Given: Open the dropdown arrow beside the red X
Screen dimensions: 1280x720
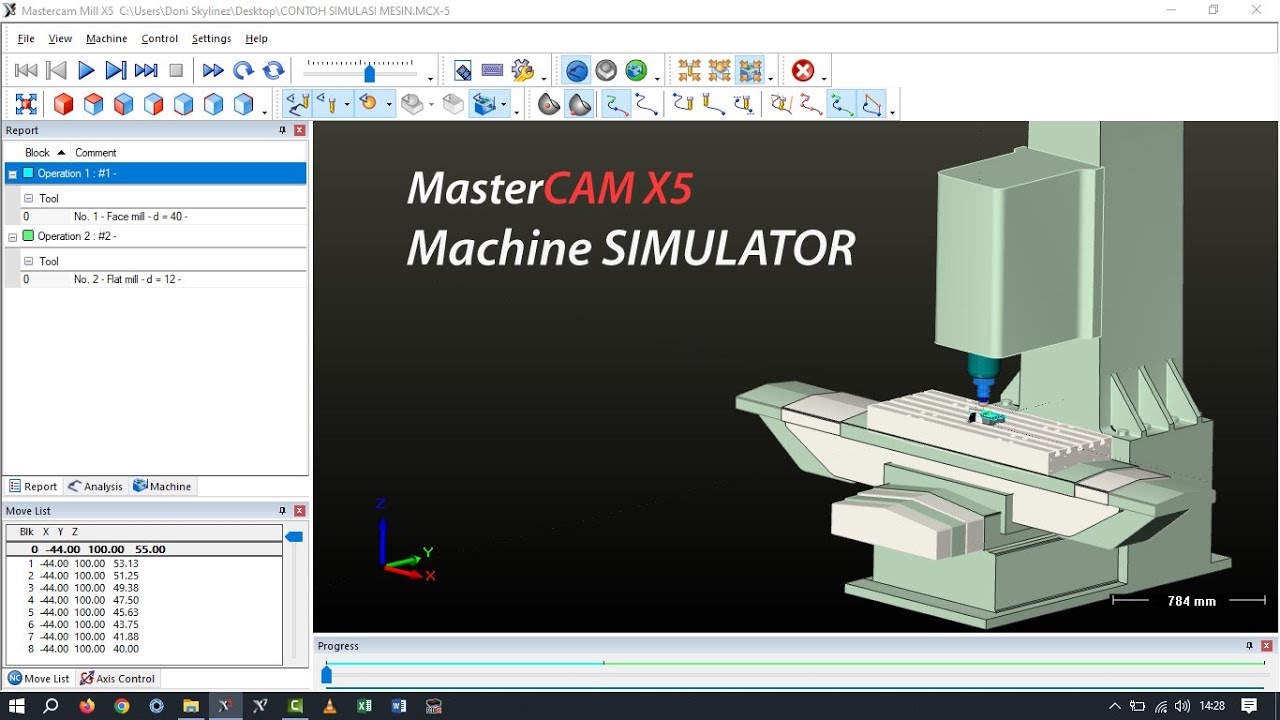Looking at the screenshot, I should 824,78.
